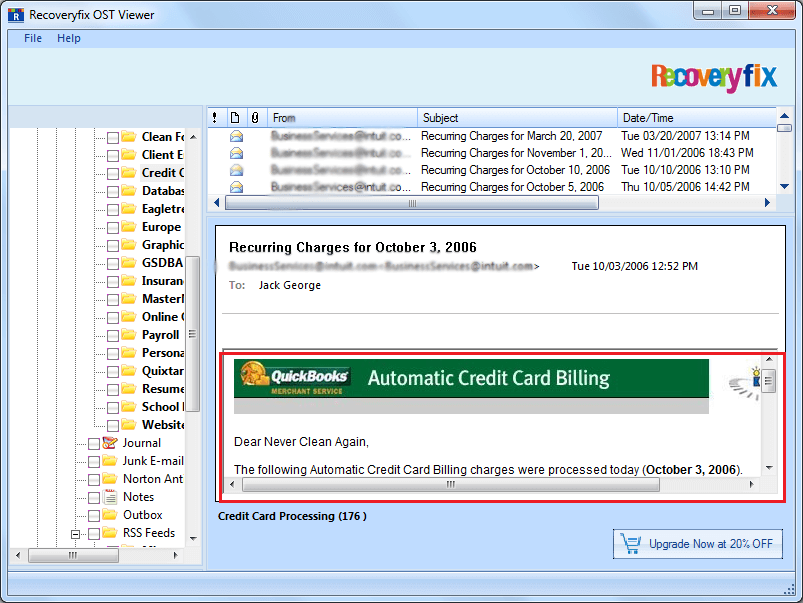Screen dimensions: 803x603
Task: Click the shopping cart icon on Upgrade button
Action: [x=630, y=544]
